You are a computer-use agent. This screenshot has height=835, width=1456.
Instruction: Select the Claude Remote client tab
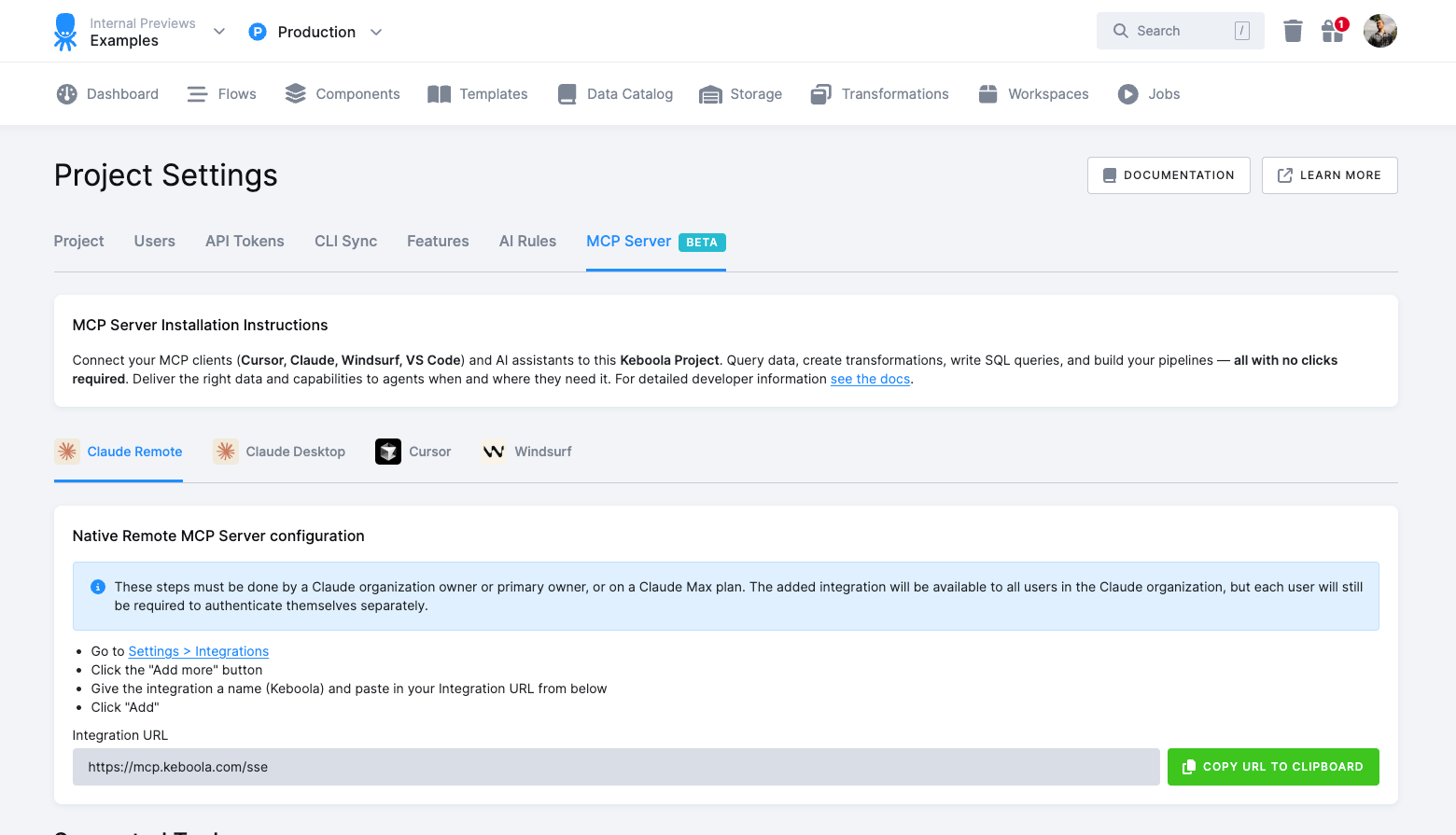coord(119,452)
